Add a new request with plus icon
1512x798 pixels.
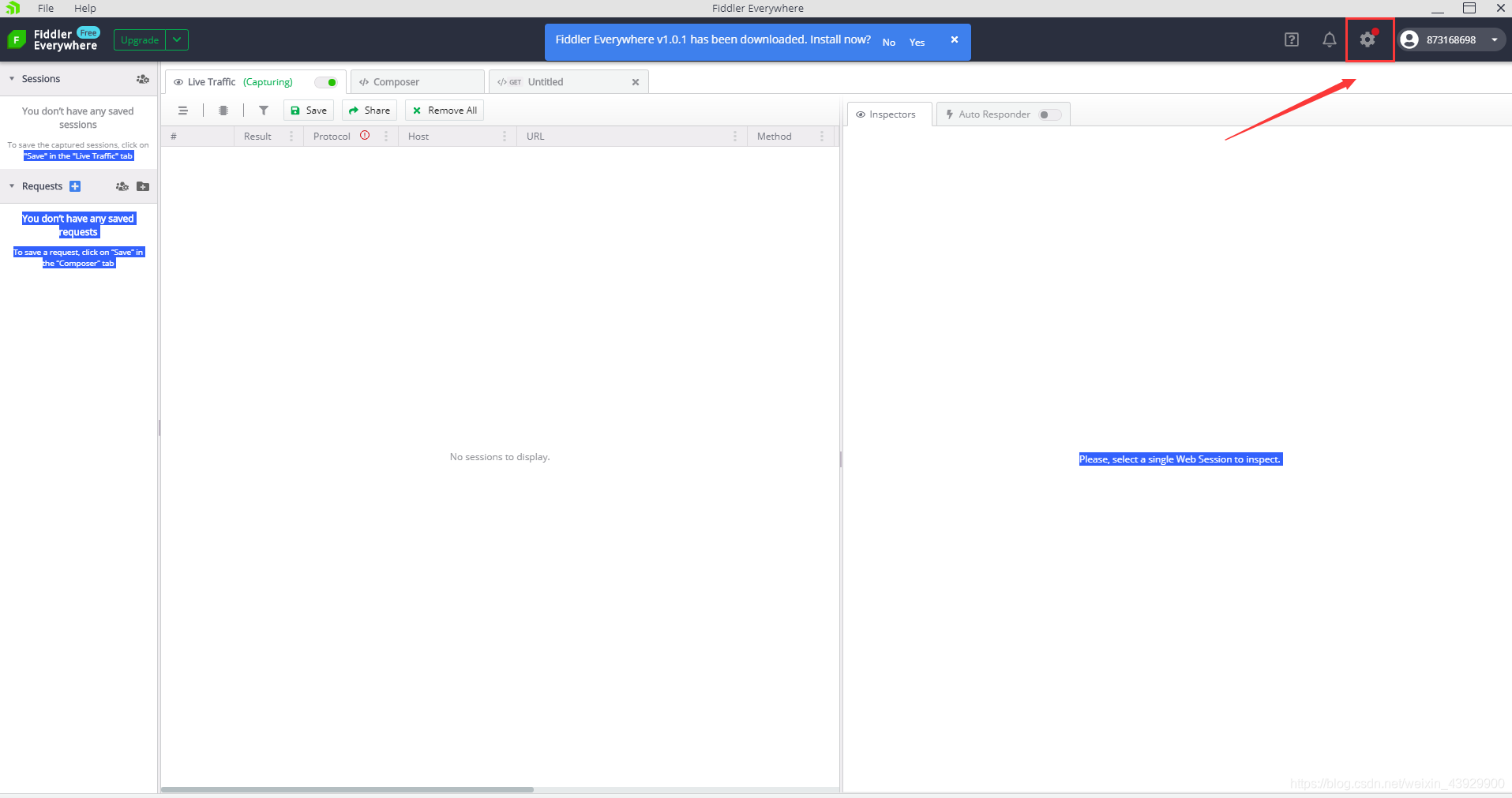pyautogui.click(x=75, y=186)
